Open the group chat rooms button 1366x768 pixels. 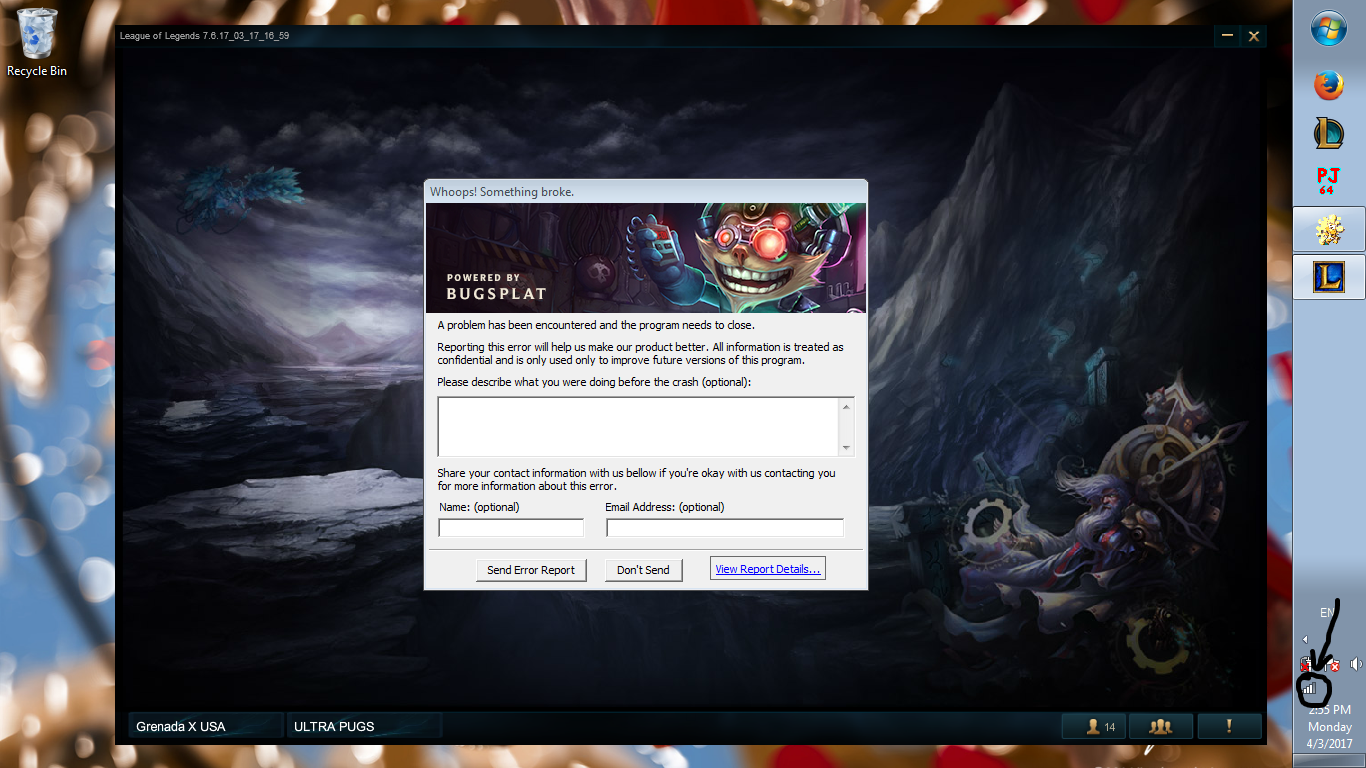(1161, 727)
